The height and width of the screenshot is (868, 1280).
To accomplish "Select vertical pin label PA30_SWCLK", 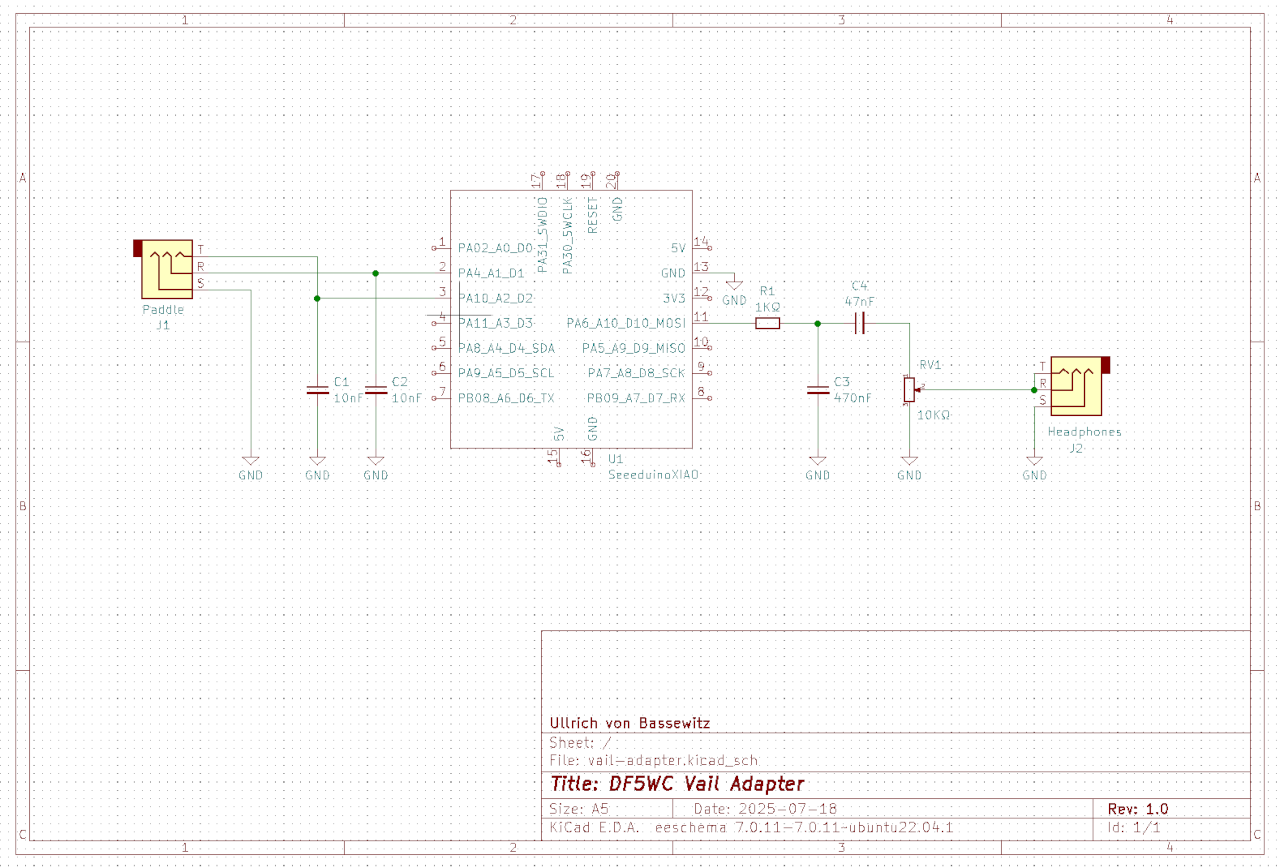I will coord(568,235).
